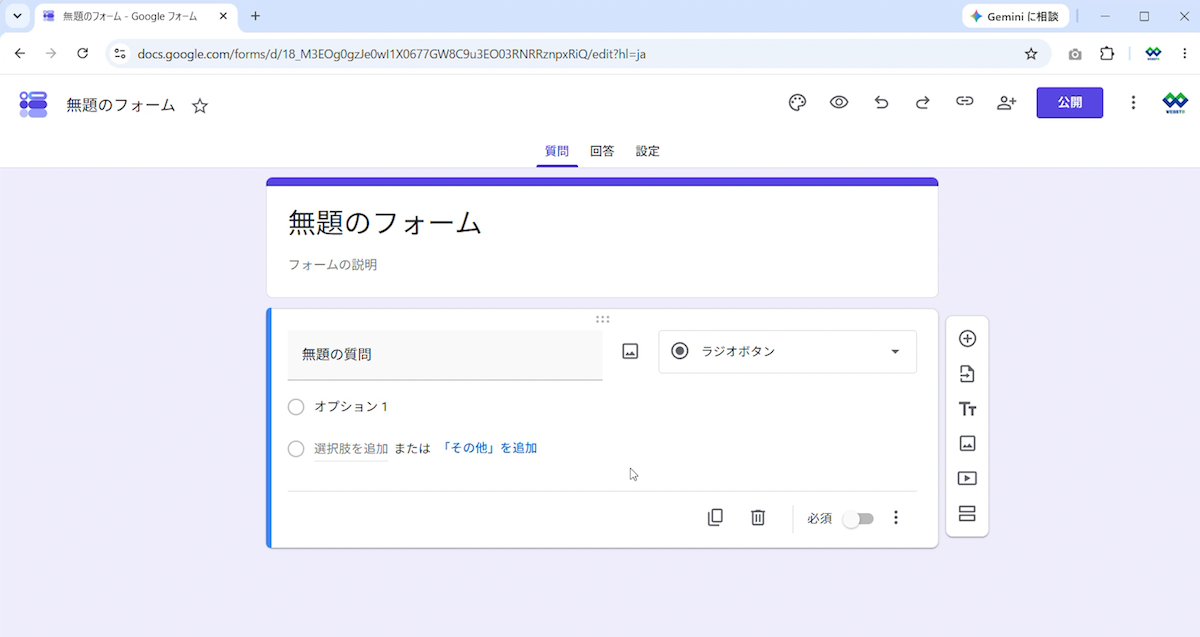The image size is (1200, 637).
Task: Click the radio circle beside 選択肢を追加
Action: (x=296, y=449)
